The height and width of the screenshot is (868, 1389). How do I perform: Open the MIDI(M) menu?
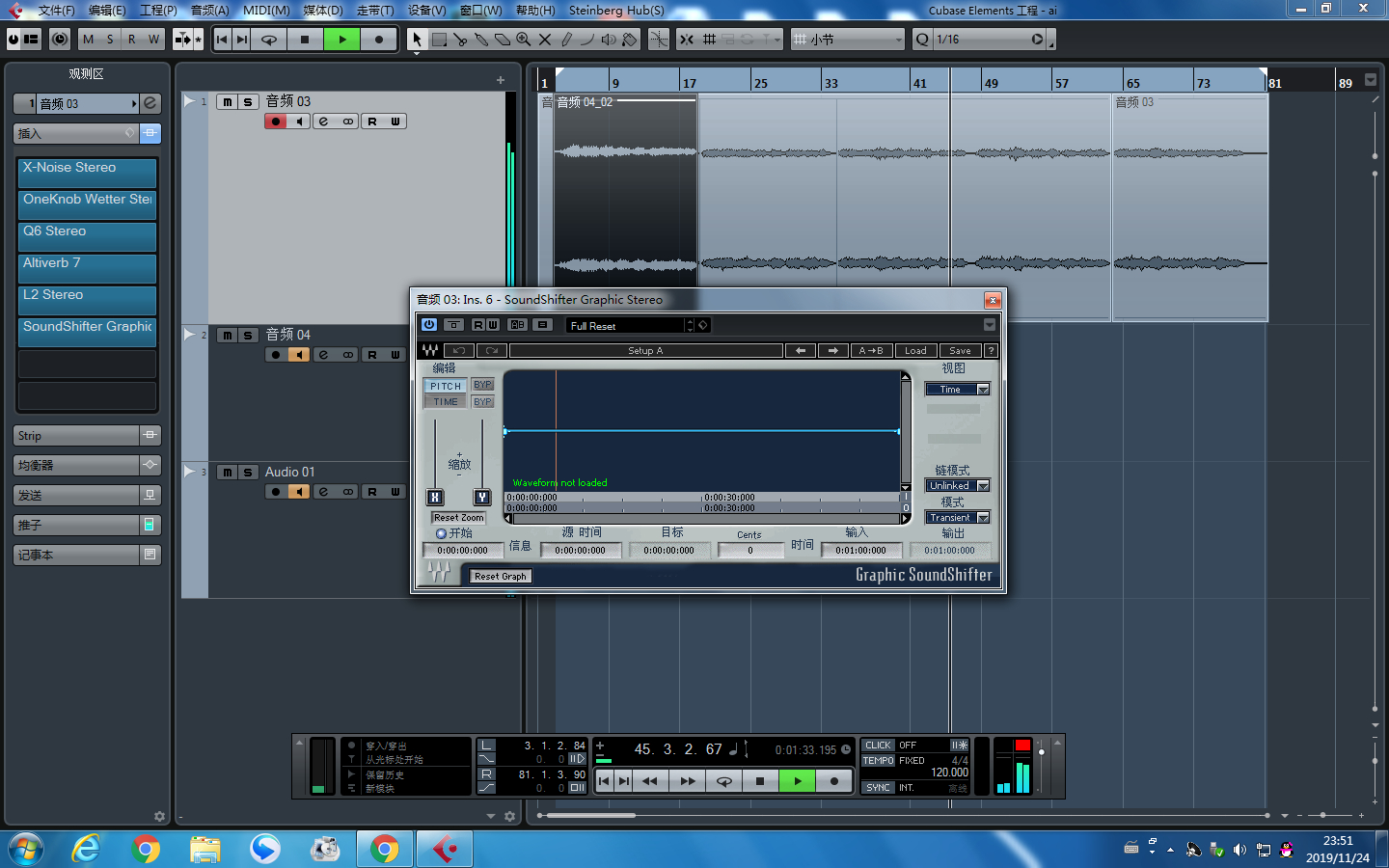click(x=266, y=11)
